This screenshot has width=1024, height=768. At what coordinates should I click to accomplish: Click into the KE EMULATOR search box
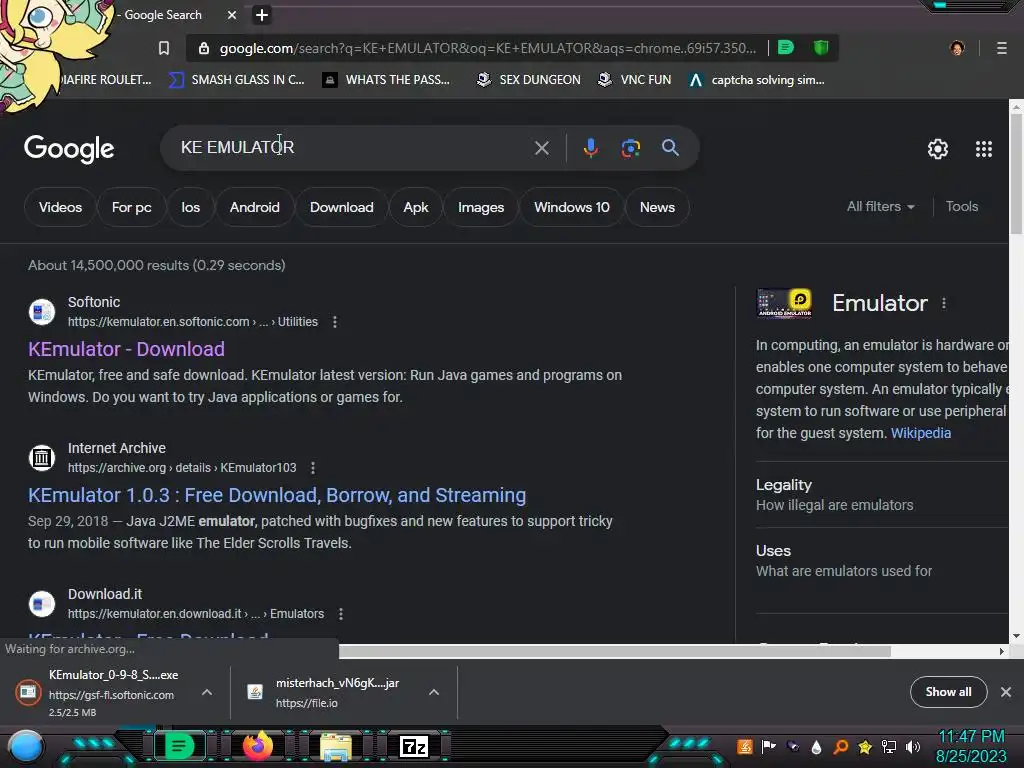pyautogui.click(x=353, y=148)
